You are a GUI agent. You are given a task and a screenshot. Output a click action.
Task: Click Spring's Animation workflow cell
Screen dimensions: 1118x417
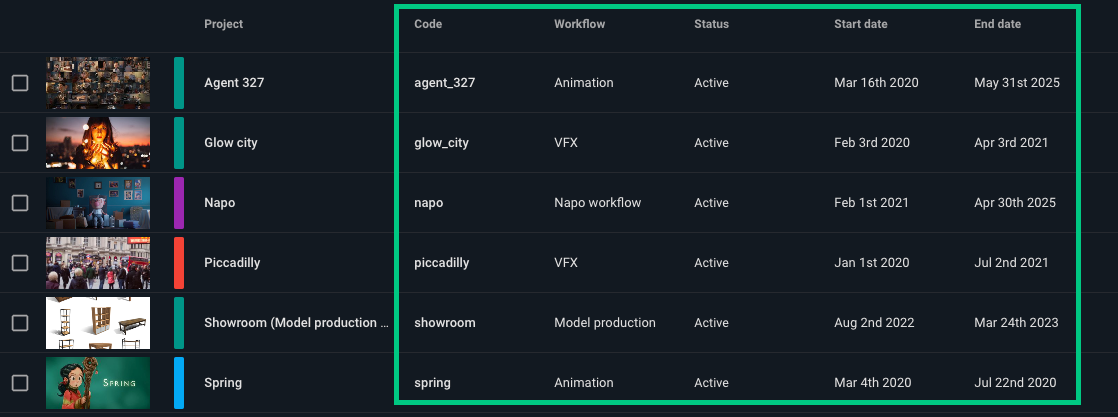584,383
